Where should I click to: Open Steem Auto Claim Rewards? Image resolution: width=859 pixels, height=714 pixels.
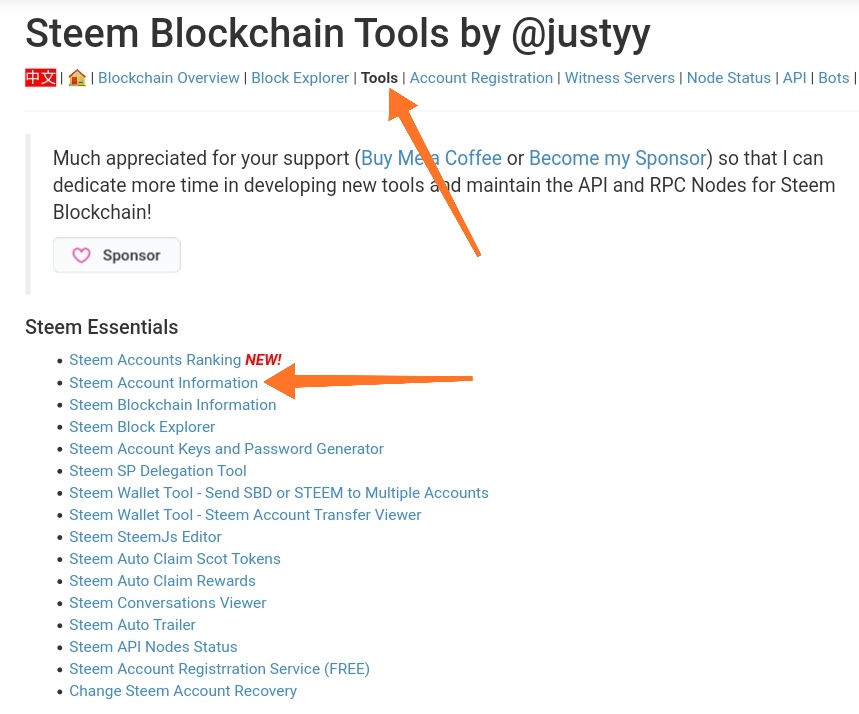coord(162,581)
